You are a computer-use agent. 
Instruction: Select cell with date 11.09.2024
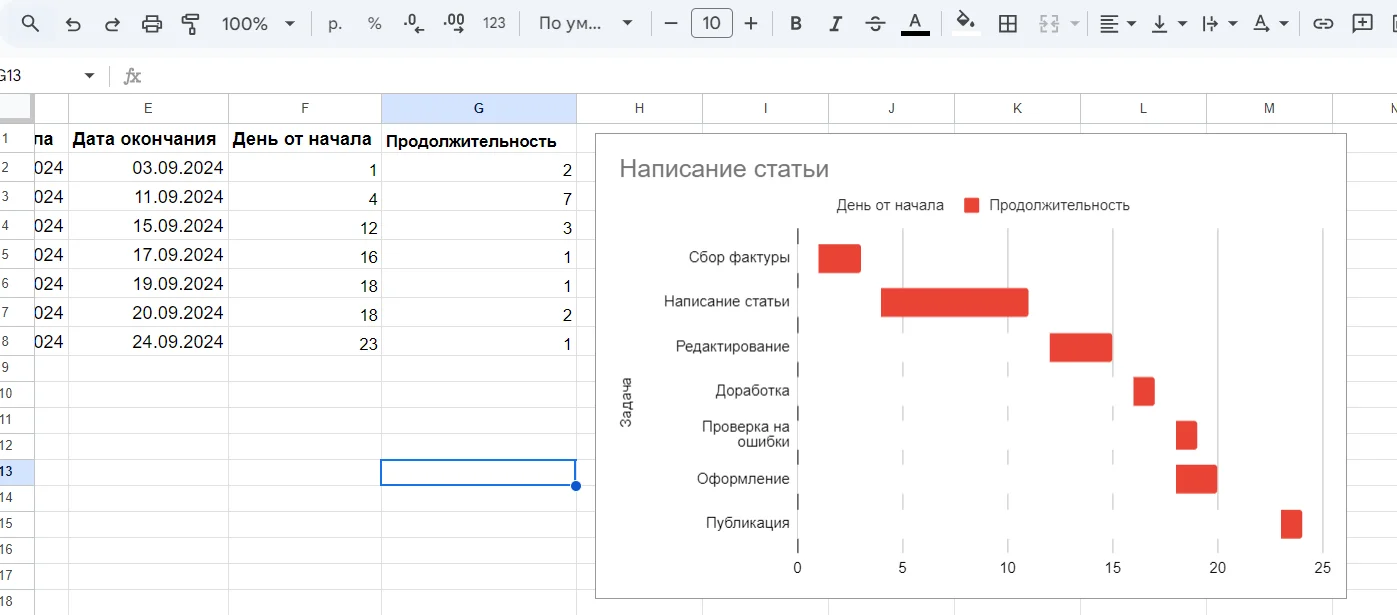(x=148, y=197)
